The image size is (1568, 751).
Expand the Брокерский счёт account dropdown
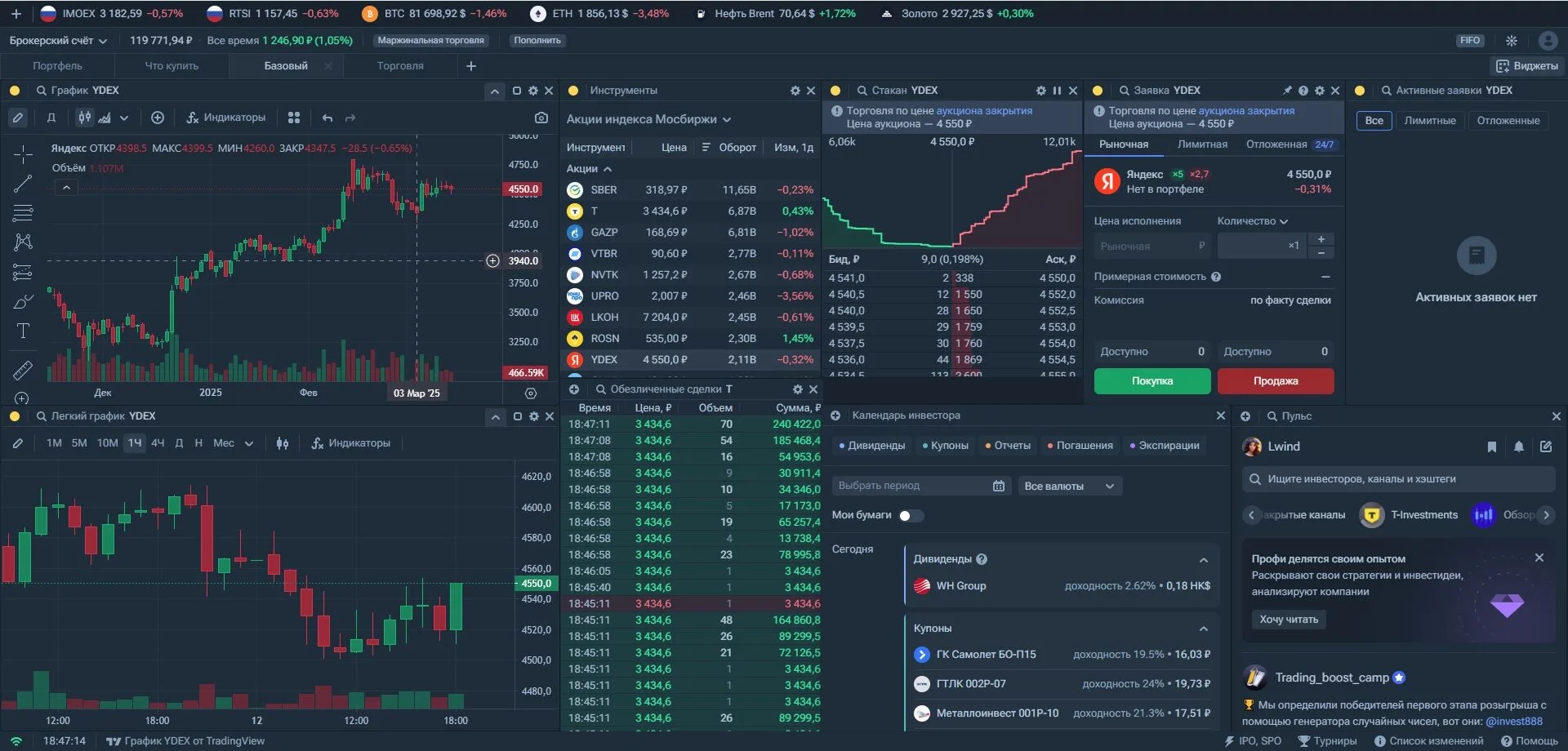[58, 40]
